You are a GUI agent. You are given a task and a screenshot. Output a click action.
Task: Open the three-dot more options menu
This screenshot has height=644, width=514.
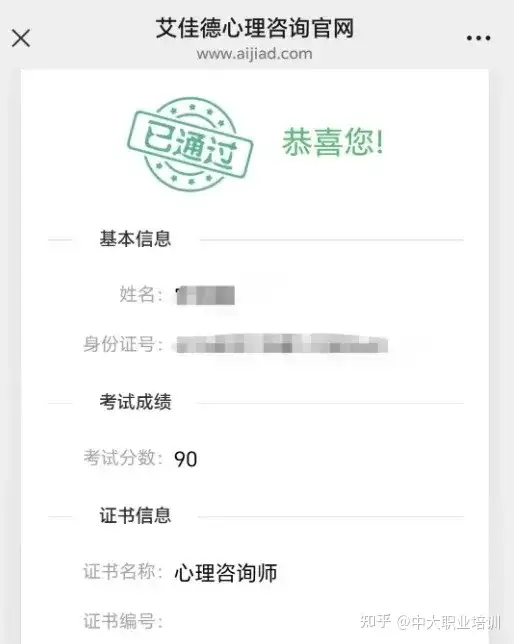(478, 38)
